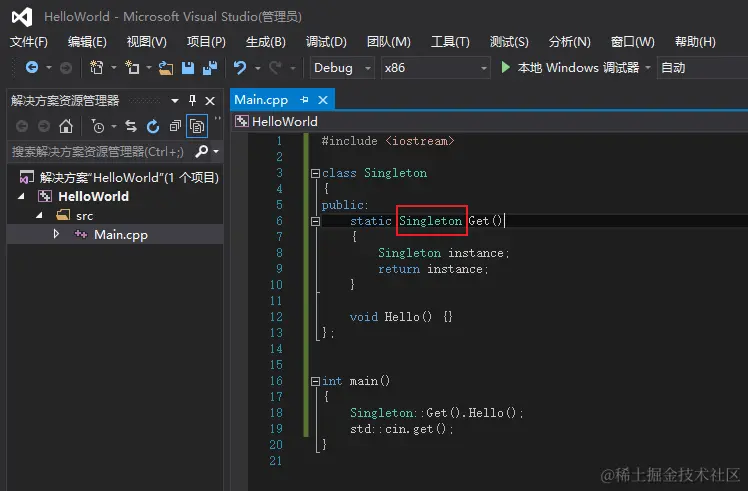This screenshot has width=748, height=491.
Task: Select the src folder
Action: click(x=74, y=215)
